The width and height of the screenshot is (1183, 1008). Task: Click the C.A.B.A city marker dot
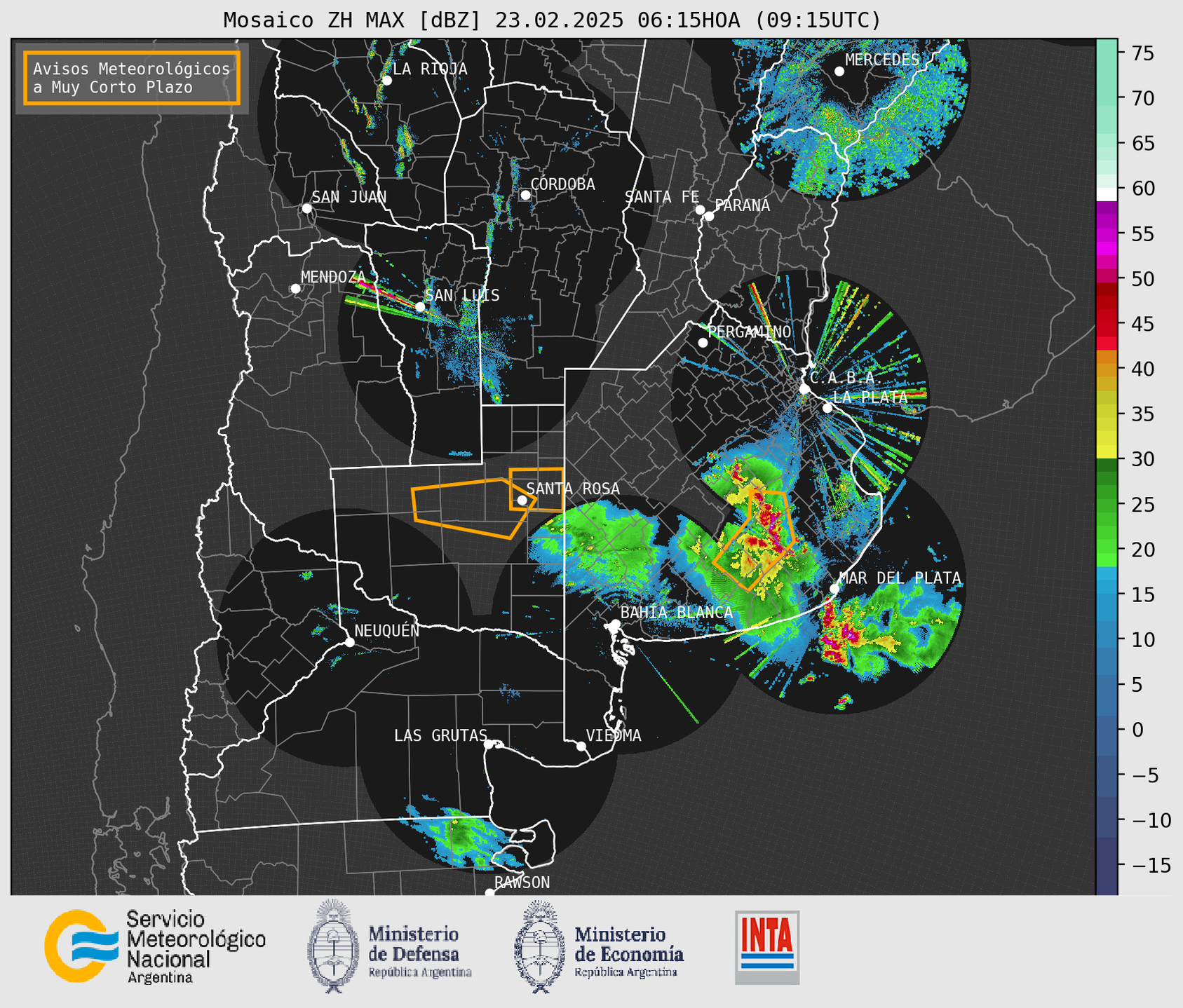pyautogui.click(x=804, y=389)
